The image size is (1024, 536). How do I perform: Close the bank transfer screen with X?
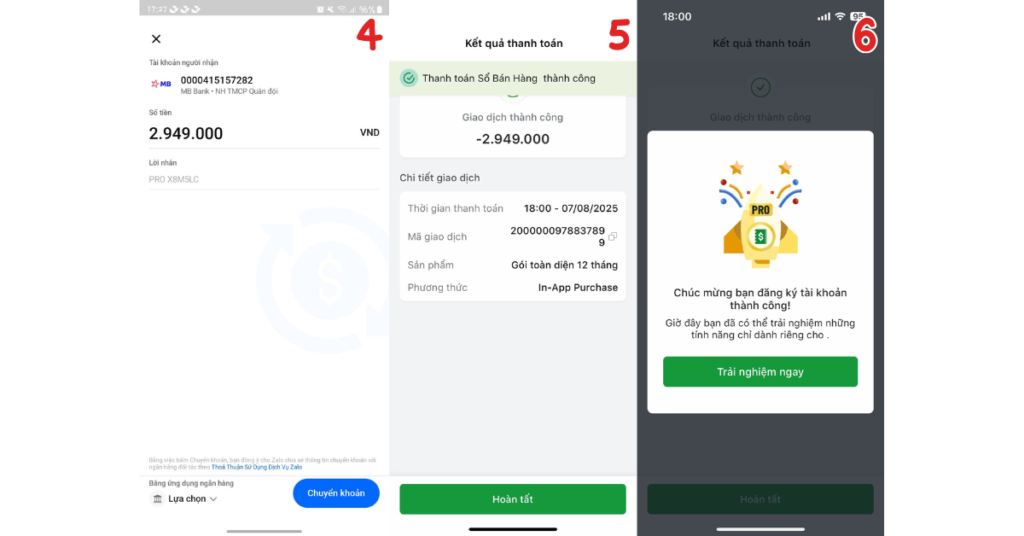pyautogui.click(x=156, y=39)
